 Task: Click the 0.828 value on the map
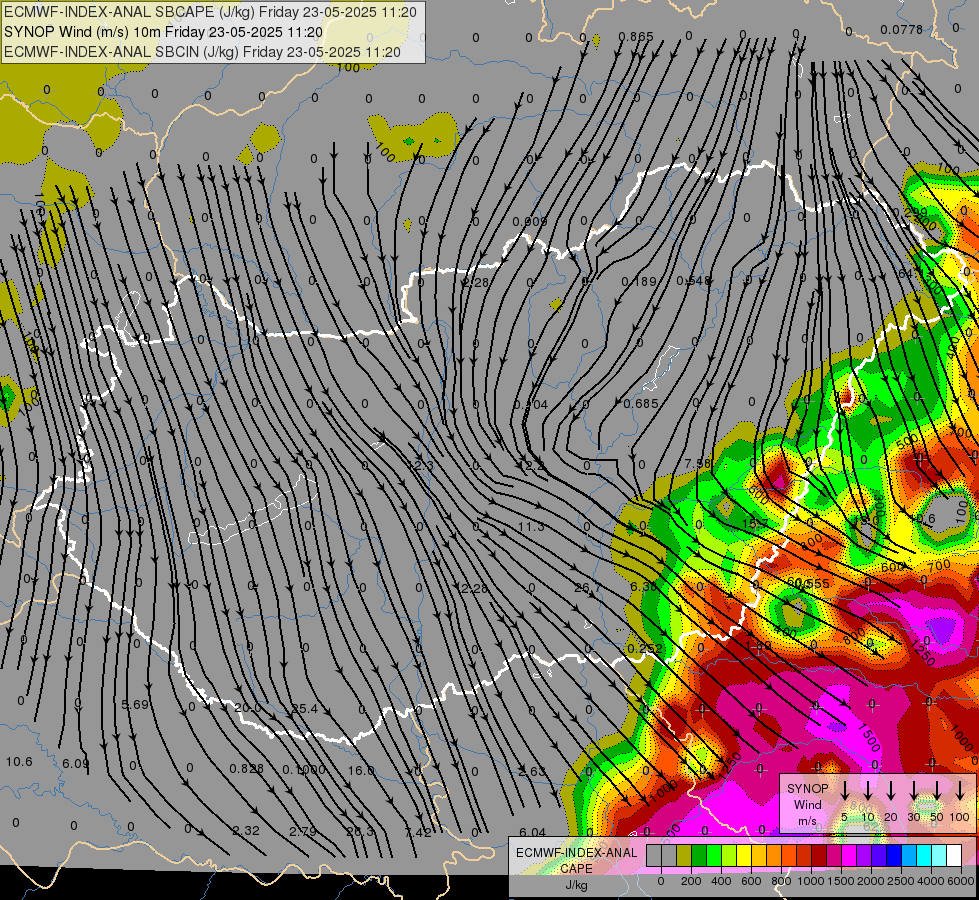pos(246,769)
